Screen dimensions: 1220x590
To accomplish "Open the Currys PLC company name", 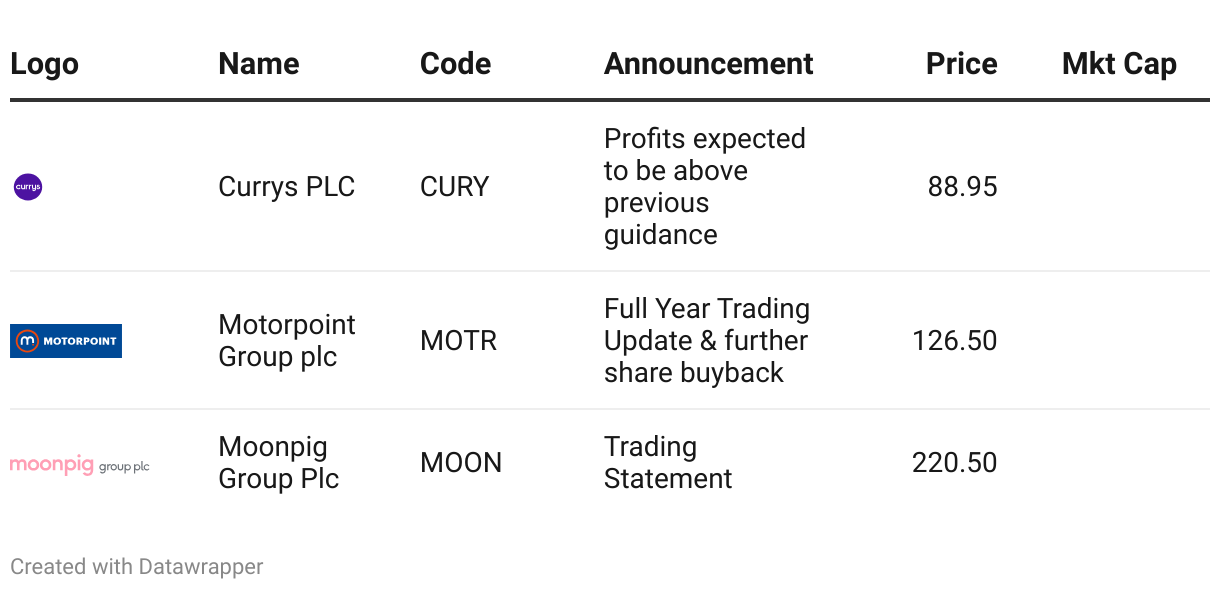I will click(x=287, y=187).
